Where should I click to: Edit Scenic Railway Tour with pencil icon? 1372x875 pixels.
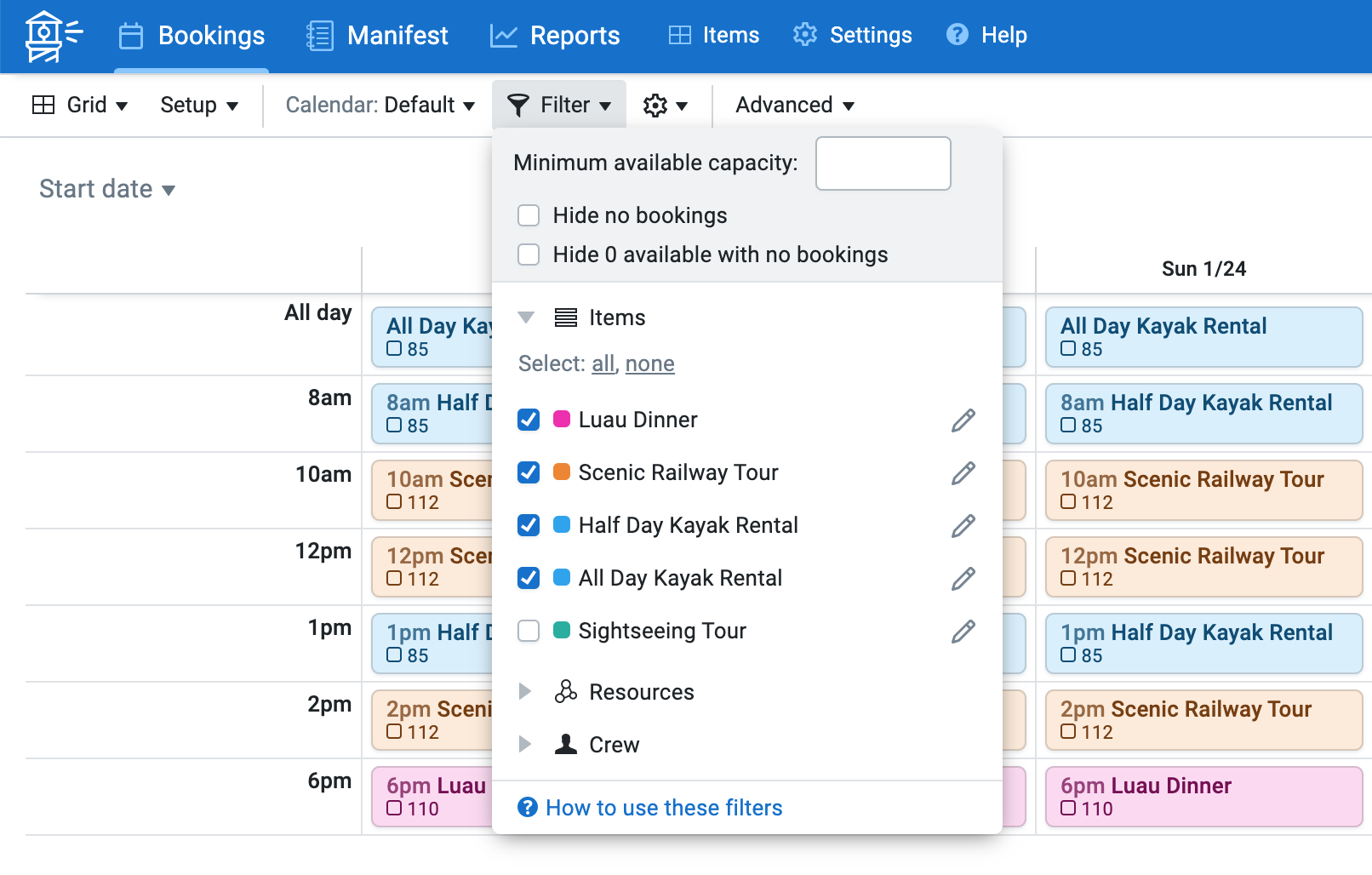coord(963,473)
